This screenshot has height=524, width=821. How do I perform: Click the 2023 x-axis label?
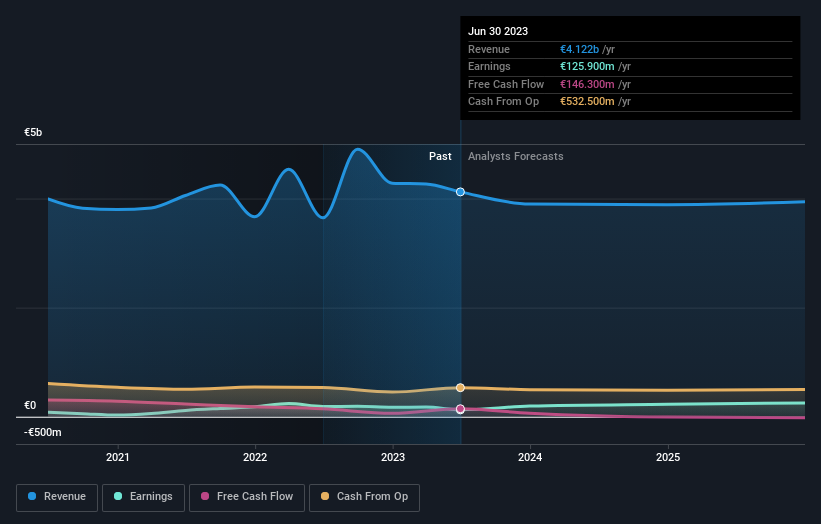tap(393, 457)
